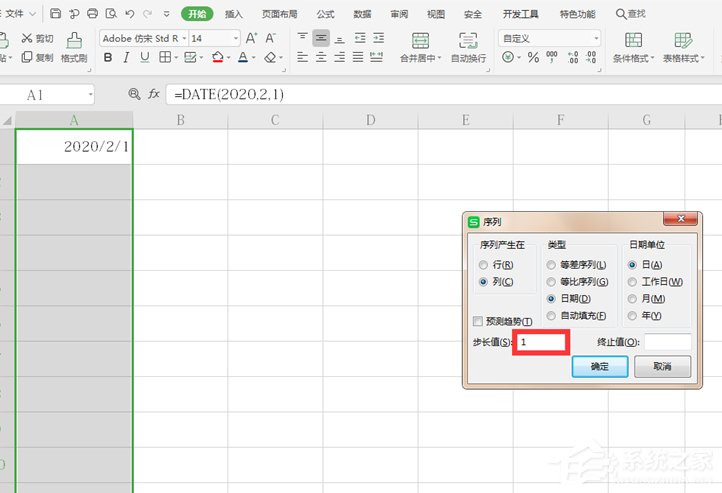
Task: Open the 公式 ribbon tab
Action: click(x=325, y=14)
